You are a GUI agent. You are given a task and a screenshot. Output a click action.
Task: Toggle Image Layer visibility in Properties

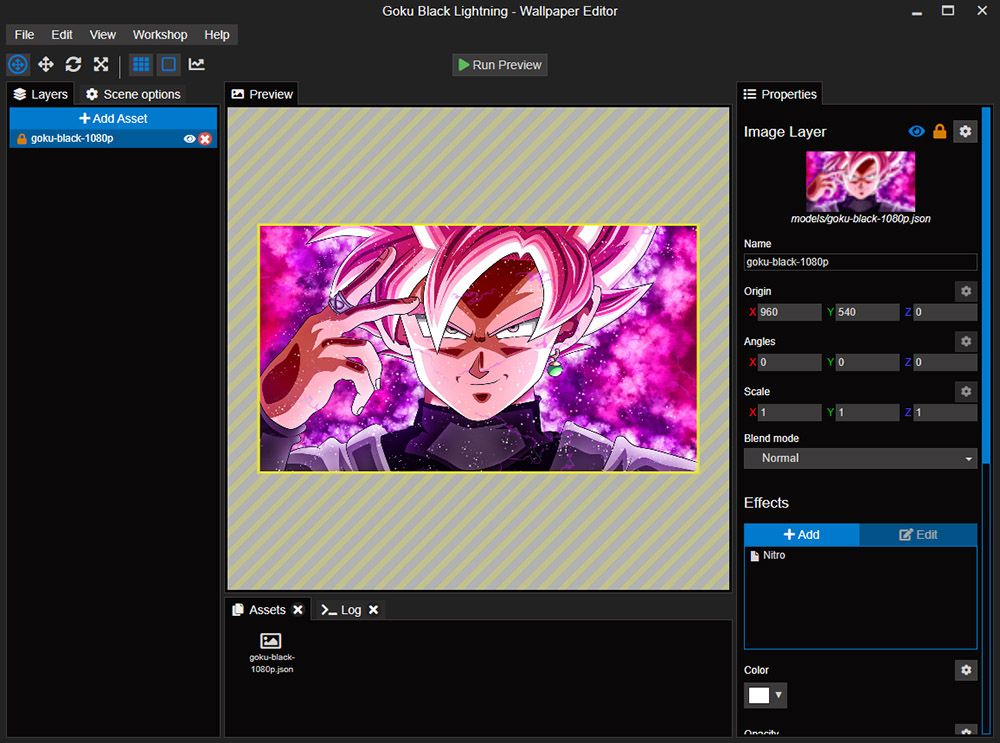(916, 131)
